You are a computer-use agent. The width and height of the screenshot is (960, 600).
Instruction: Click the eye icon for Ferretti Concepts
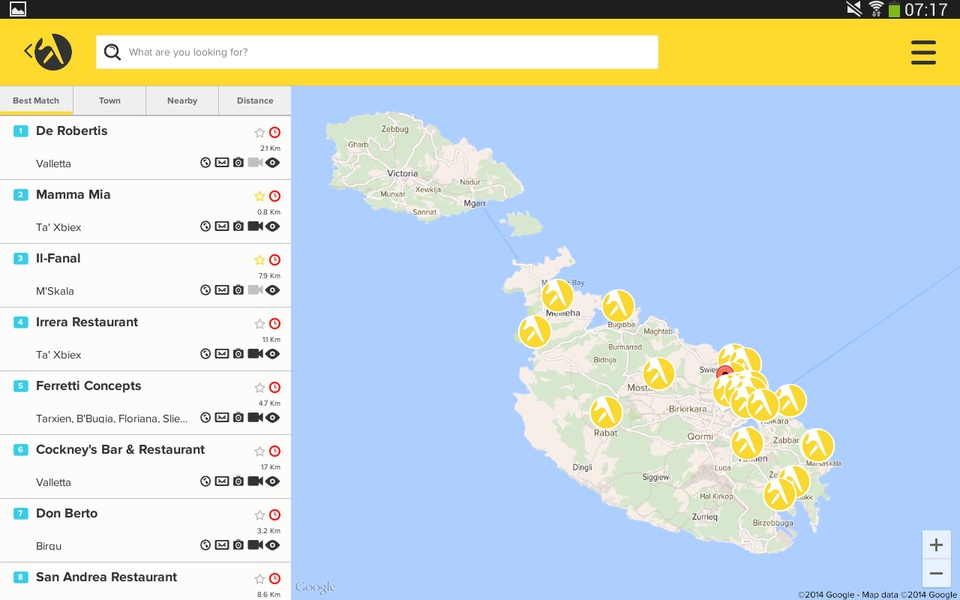(x=272, y=417)
